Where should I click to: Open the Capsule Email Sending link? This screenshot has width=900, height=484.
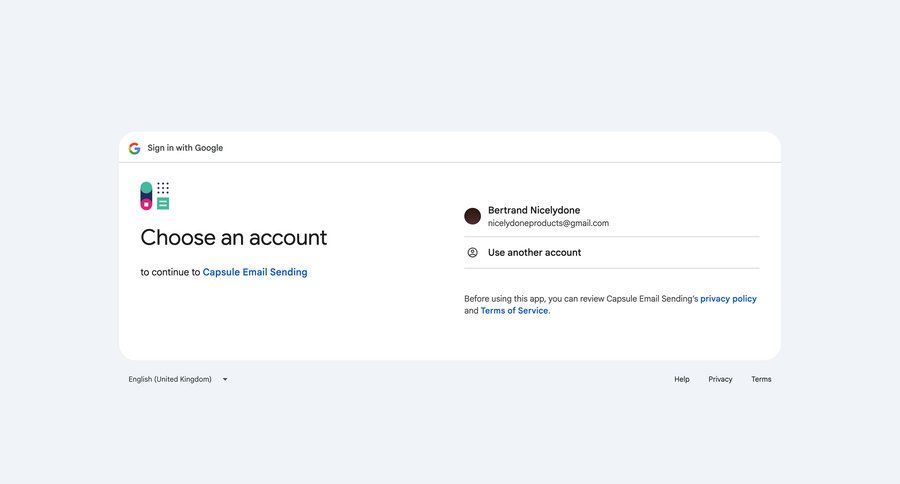coord(255,272)
